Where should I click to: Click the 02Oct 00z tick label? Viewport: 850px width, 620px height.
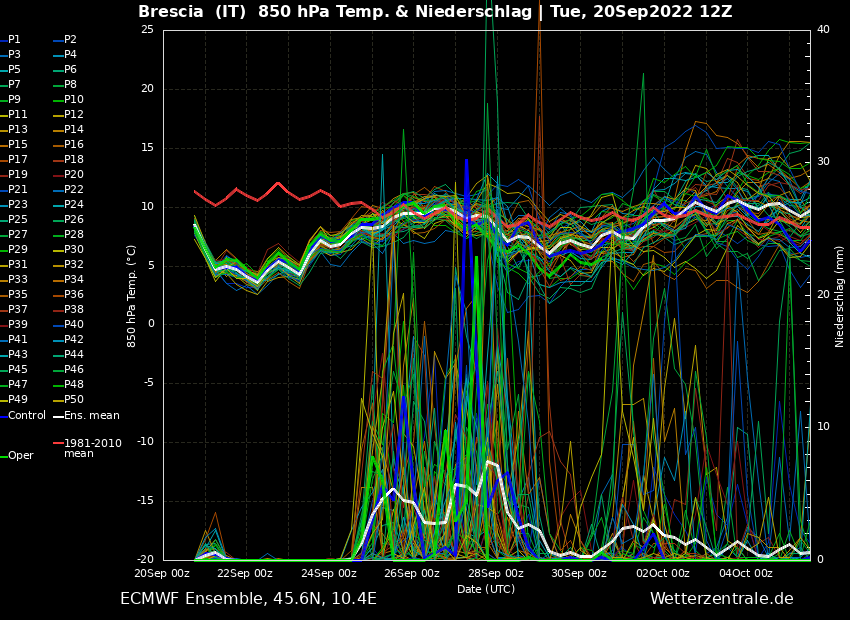662,573
